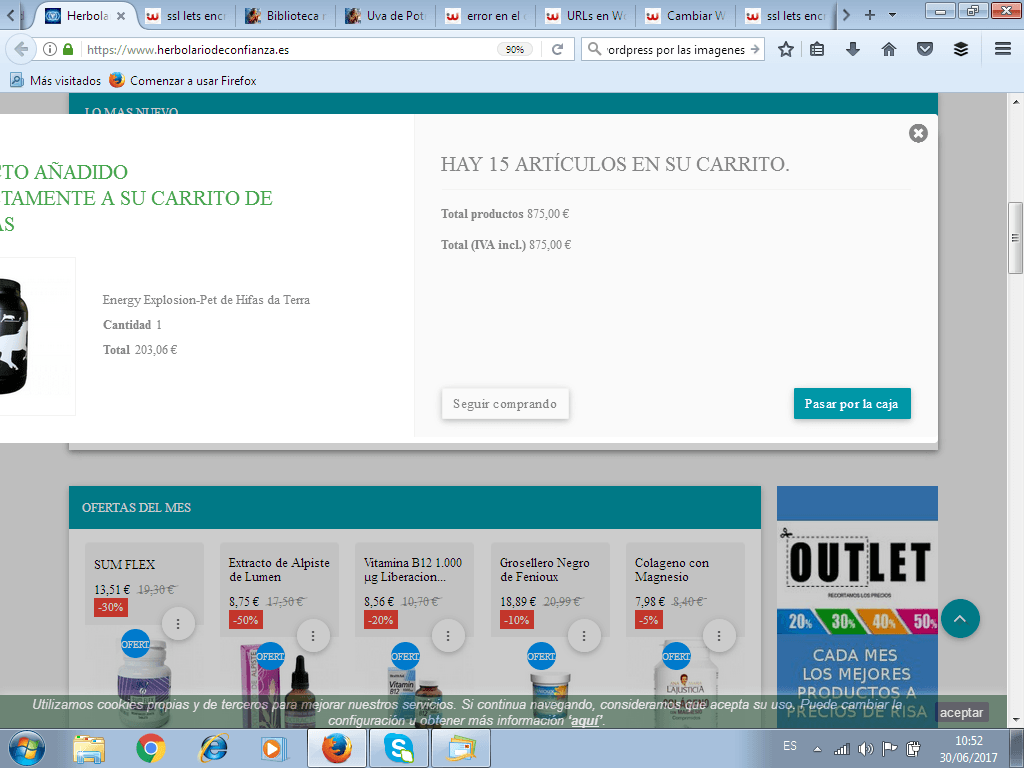Open the 'aquí' cookie information link
Image resolution: width=1024 pixels, height=768 pixels.
584,720
